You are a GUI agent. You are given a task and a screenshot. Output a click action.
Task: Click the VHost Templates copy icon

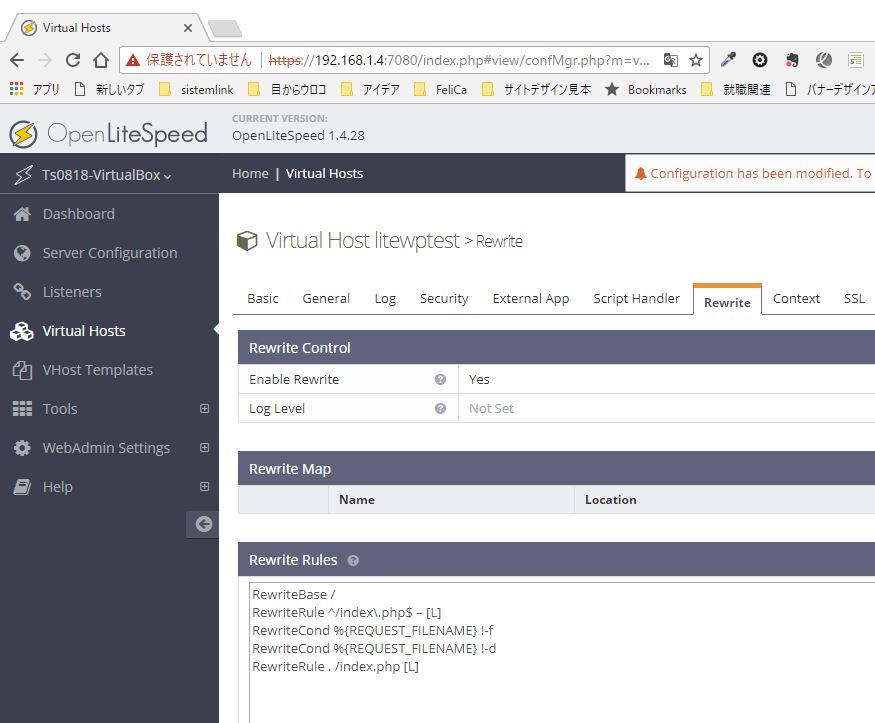[22, 370]
